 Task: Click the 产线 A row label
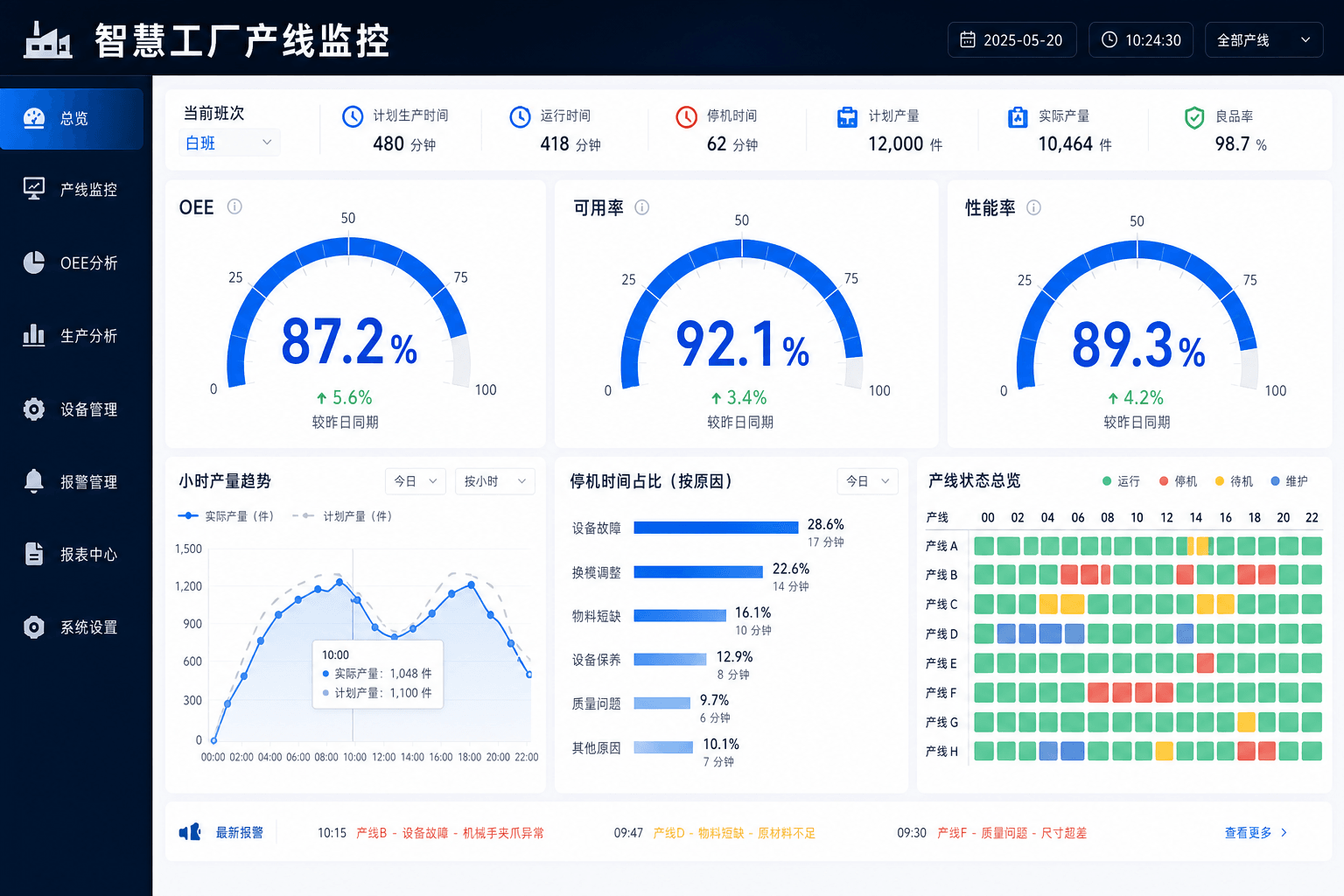click(x=941, y=546)
